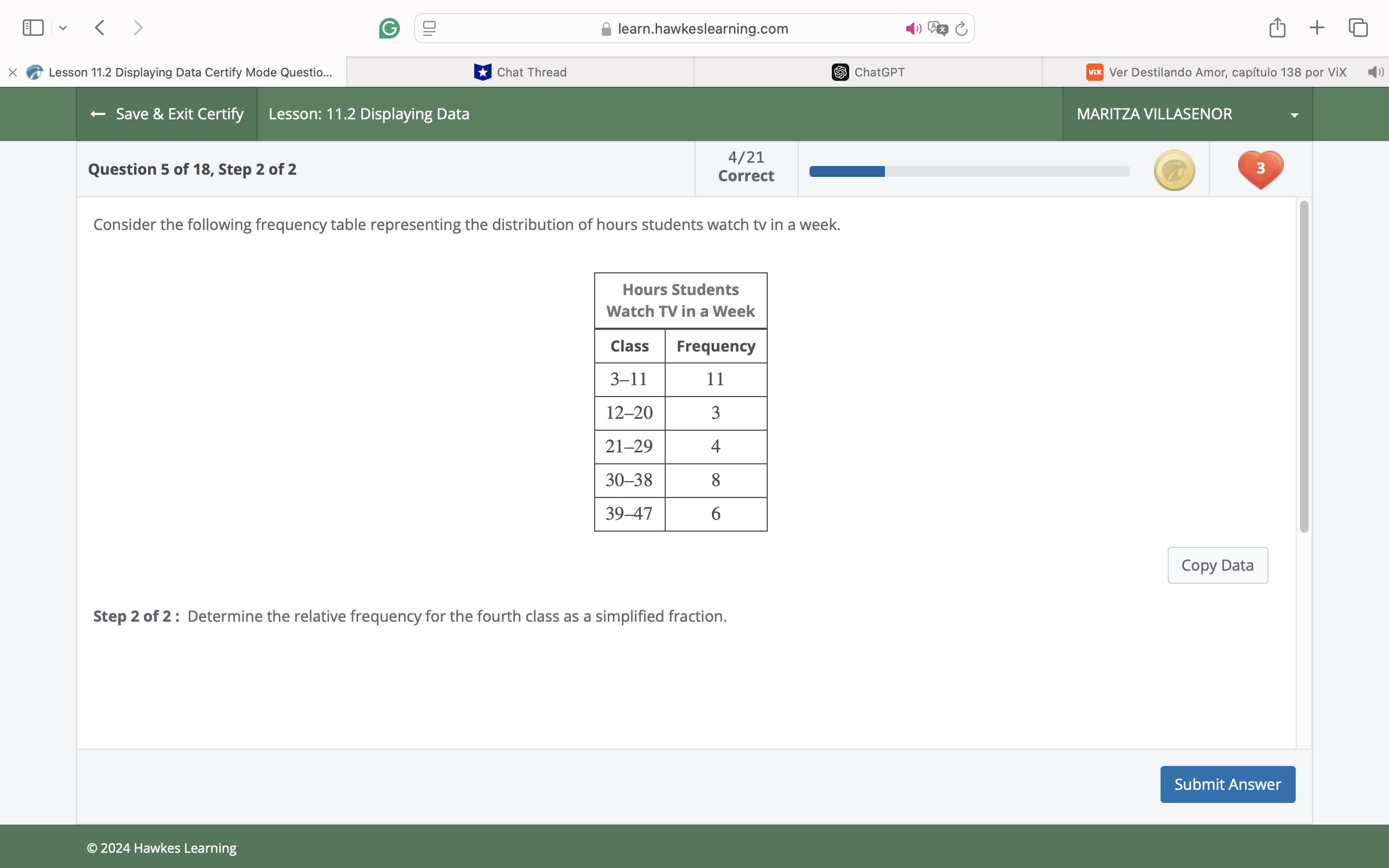Image resolution: width=1389 pixels, height=868 pixels.
Task: Click Submit Answer
Action: tap(1227, 784)
